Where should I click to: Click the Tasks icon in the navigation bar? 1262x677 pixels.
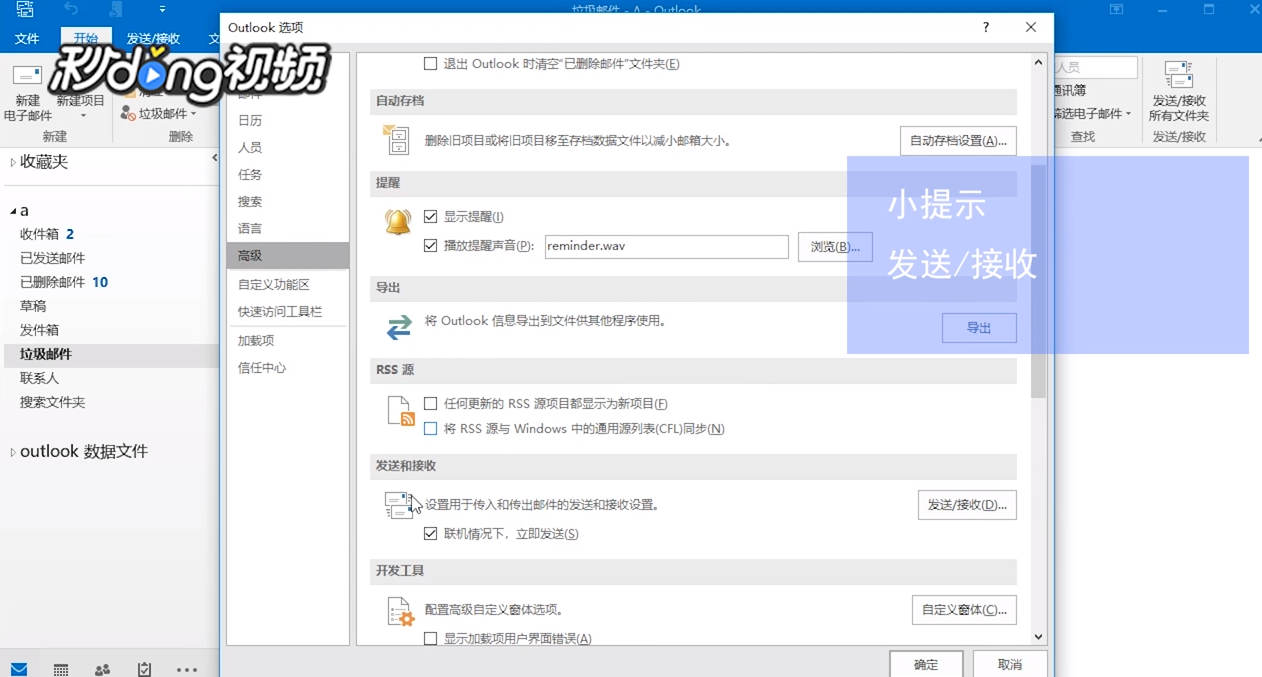pos(143,669)
